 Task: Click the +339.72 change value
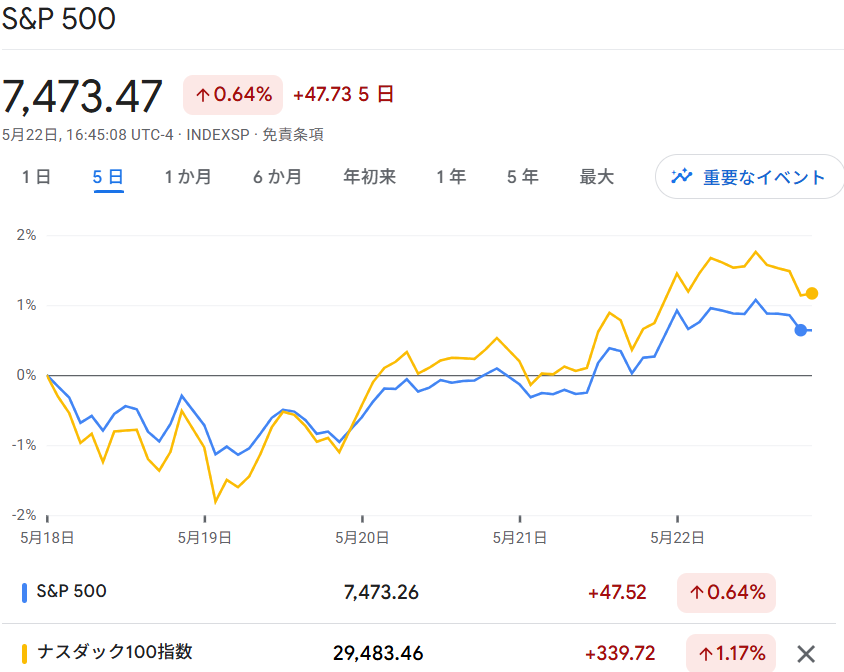pos(620,653)
